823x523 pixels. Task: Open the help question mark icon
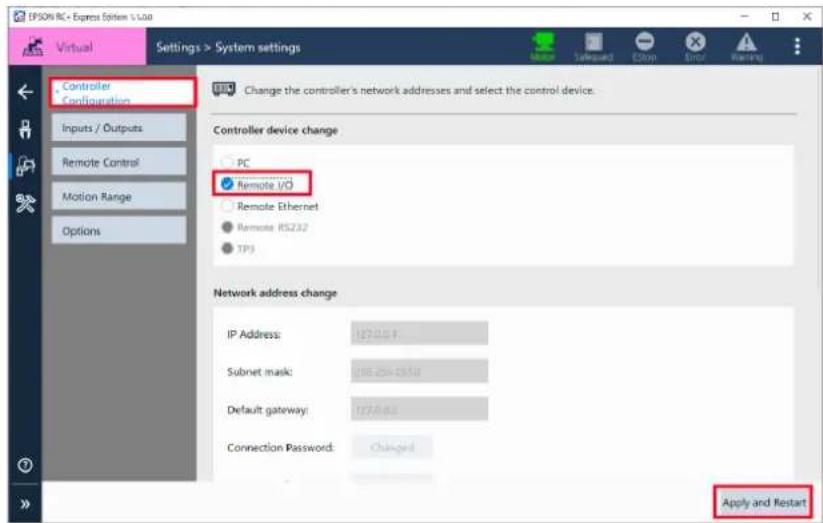[x=25, y=465]
